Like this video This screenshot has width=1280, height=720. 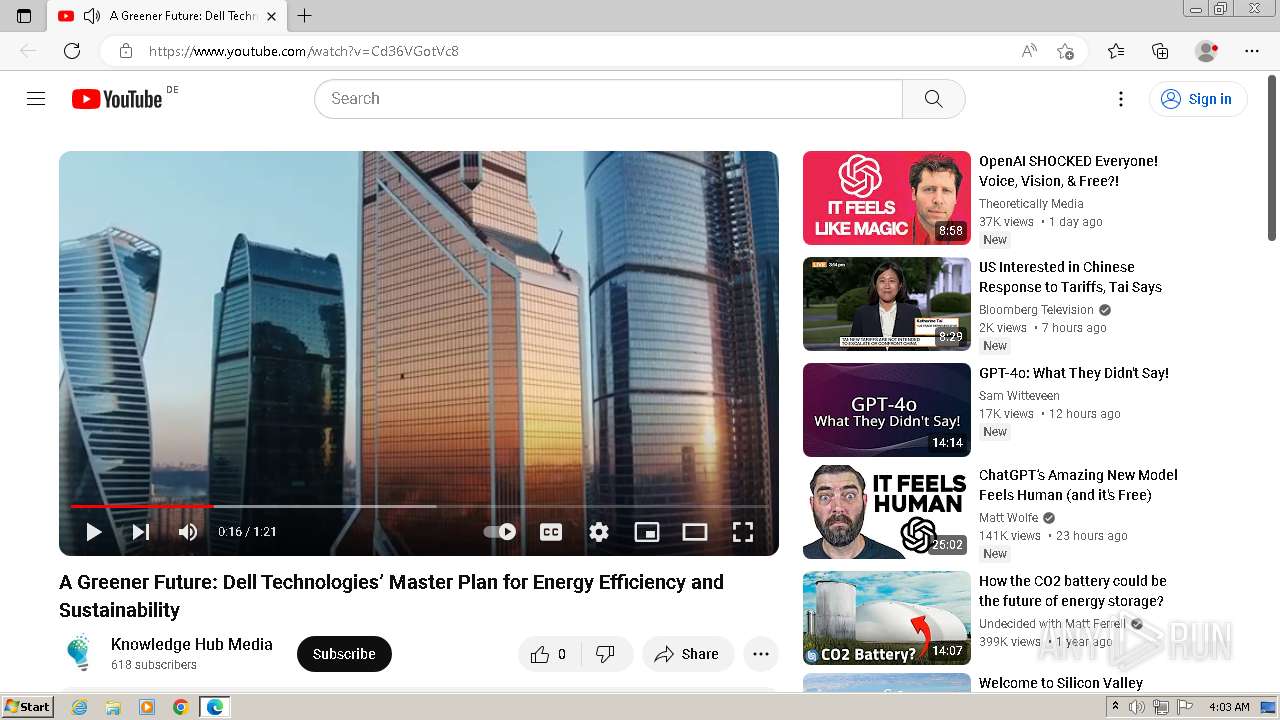pyautogui.click(x=548, y=654)
